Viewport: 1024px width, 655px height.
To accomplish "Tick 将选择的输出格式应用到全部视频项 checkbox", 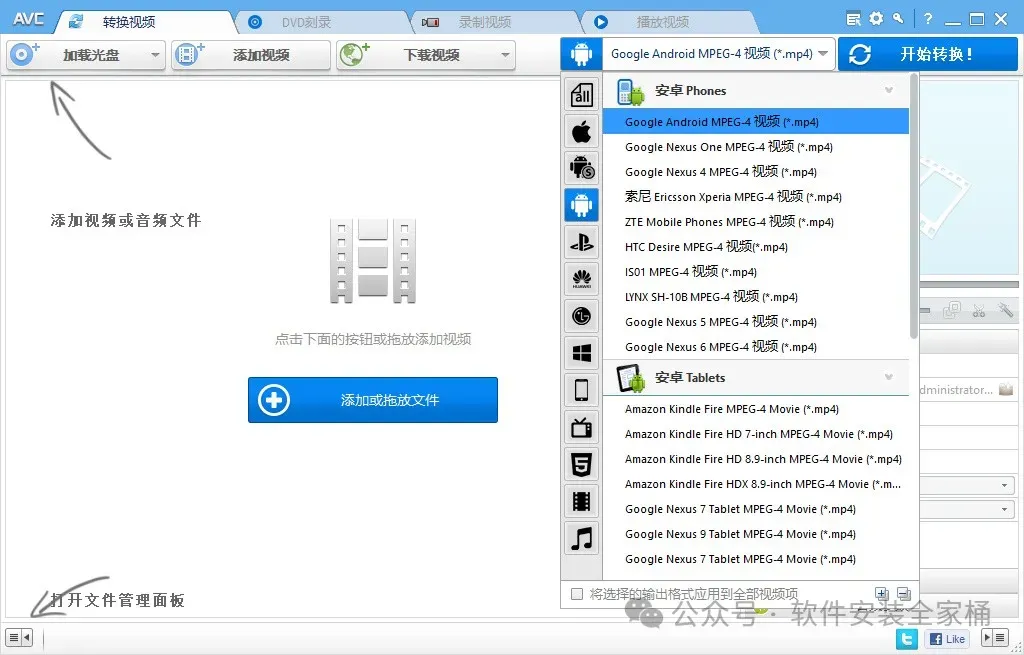I will click(x=577, y=594).
